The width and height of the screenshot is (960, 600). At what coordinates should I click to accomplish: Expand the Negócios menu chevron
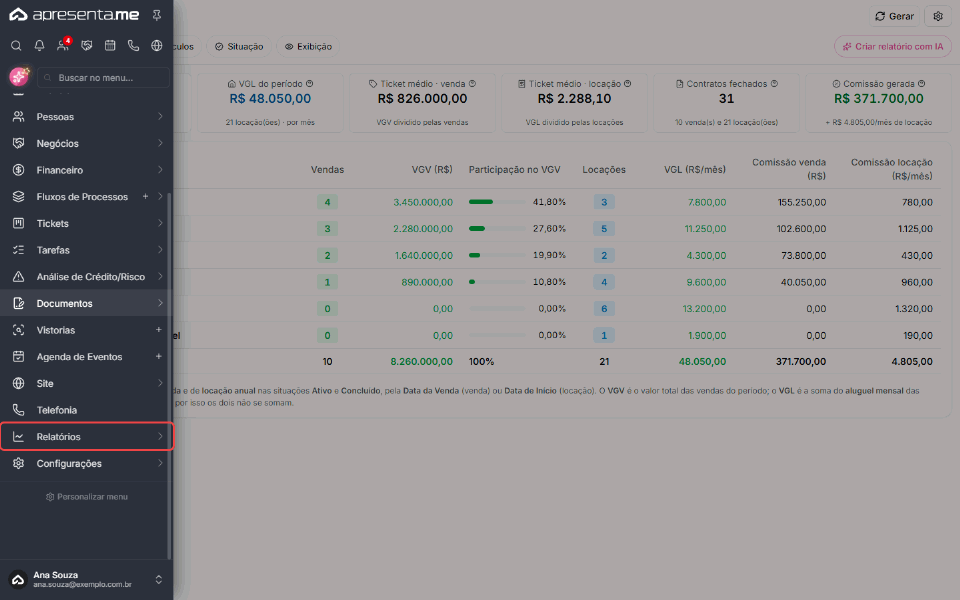(x=160, y=143)
